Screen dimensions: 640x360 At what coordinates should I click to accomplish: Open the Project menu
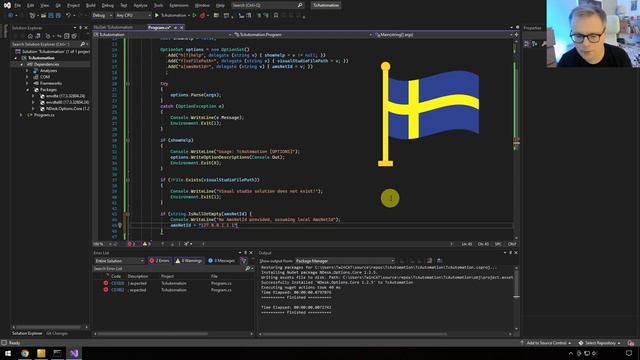(73, 5)
